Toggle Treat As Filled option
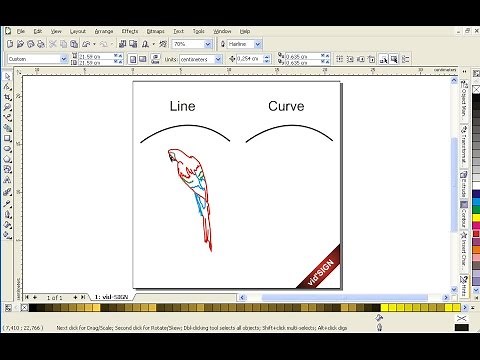480x360 pixels. coord(394,59)
